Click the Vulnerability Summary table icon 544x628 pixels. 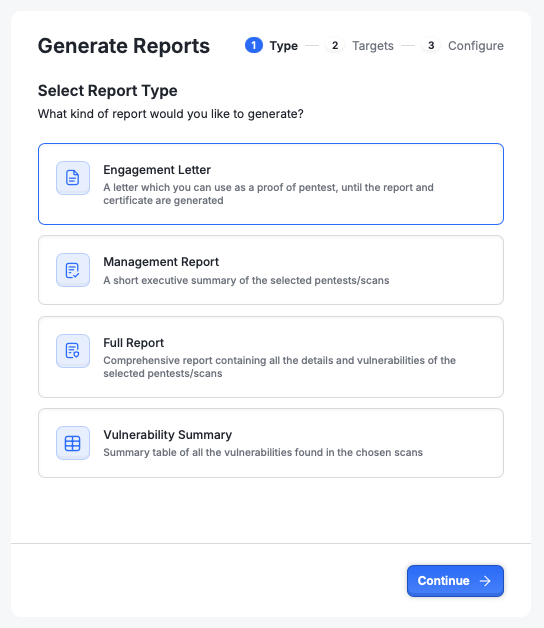click(73, 443)
